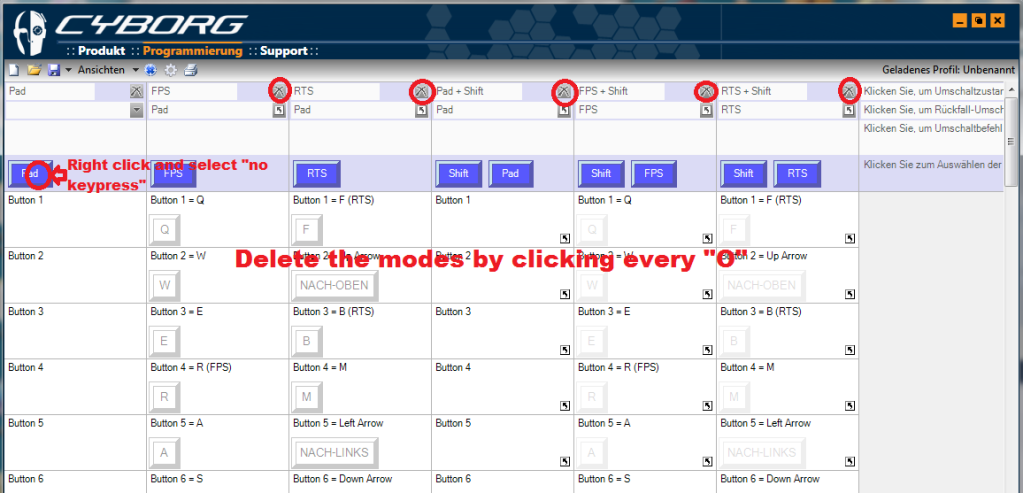
Task: Click arrow icon in RTS + Shift Button 2 cell
Action: click(x=849, y=295)
